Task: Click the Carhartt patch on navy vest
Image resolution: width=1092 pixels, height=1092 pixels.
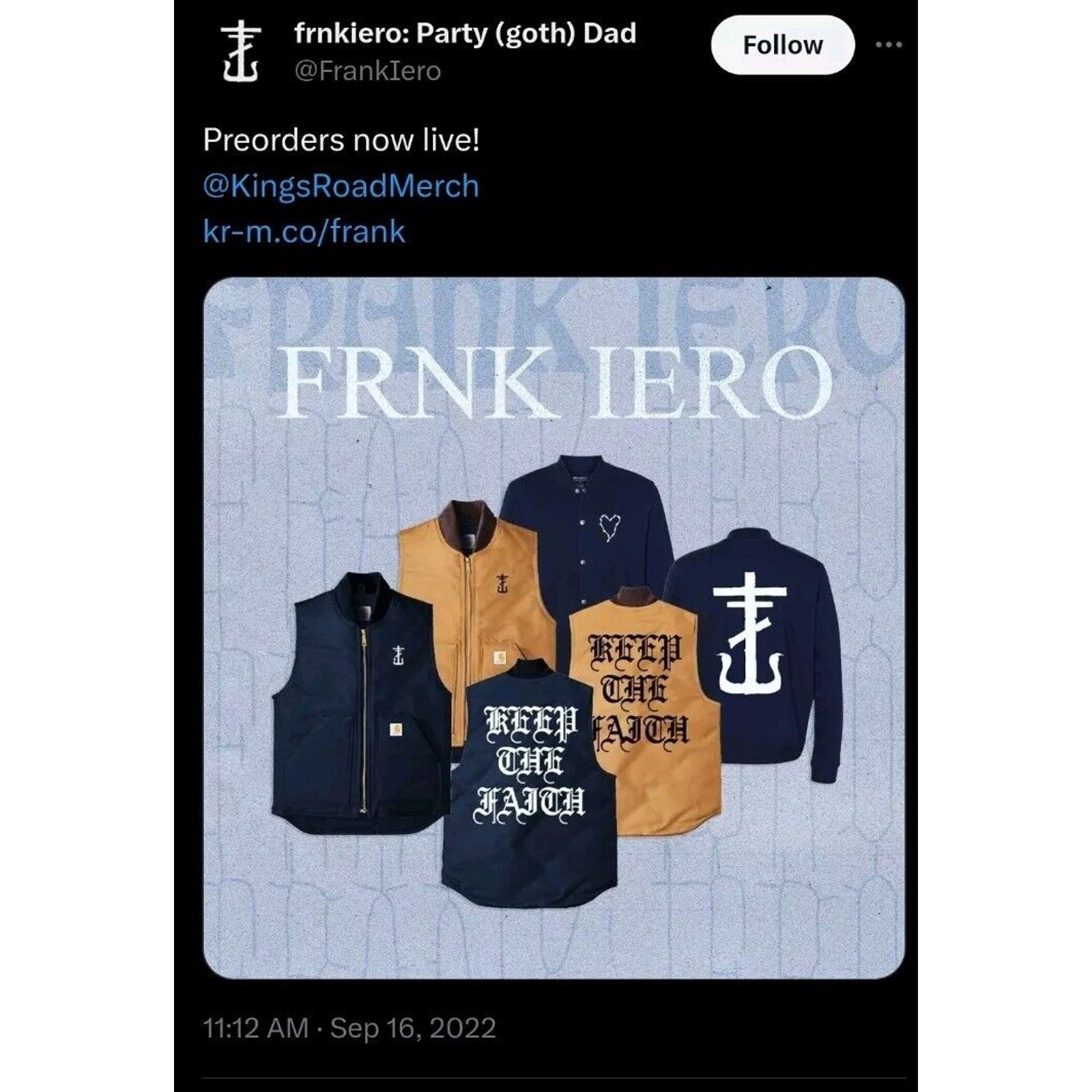Action: (x=394, y=730)
